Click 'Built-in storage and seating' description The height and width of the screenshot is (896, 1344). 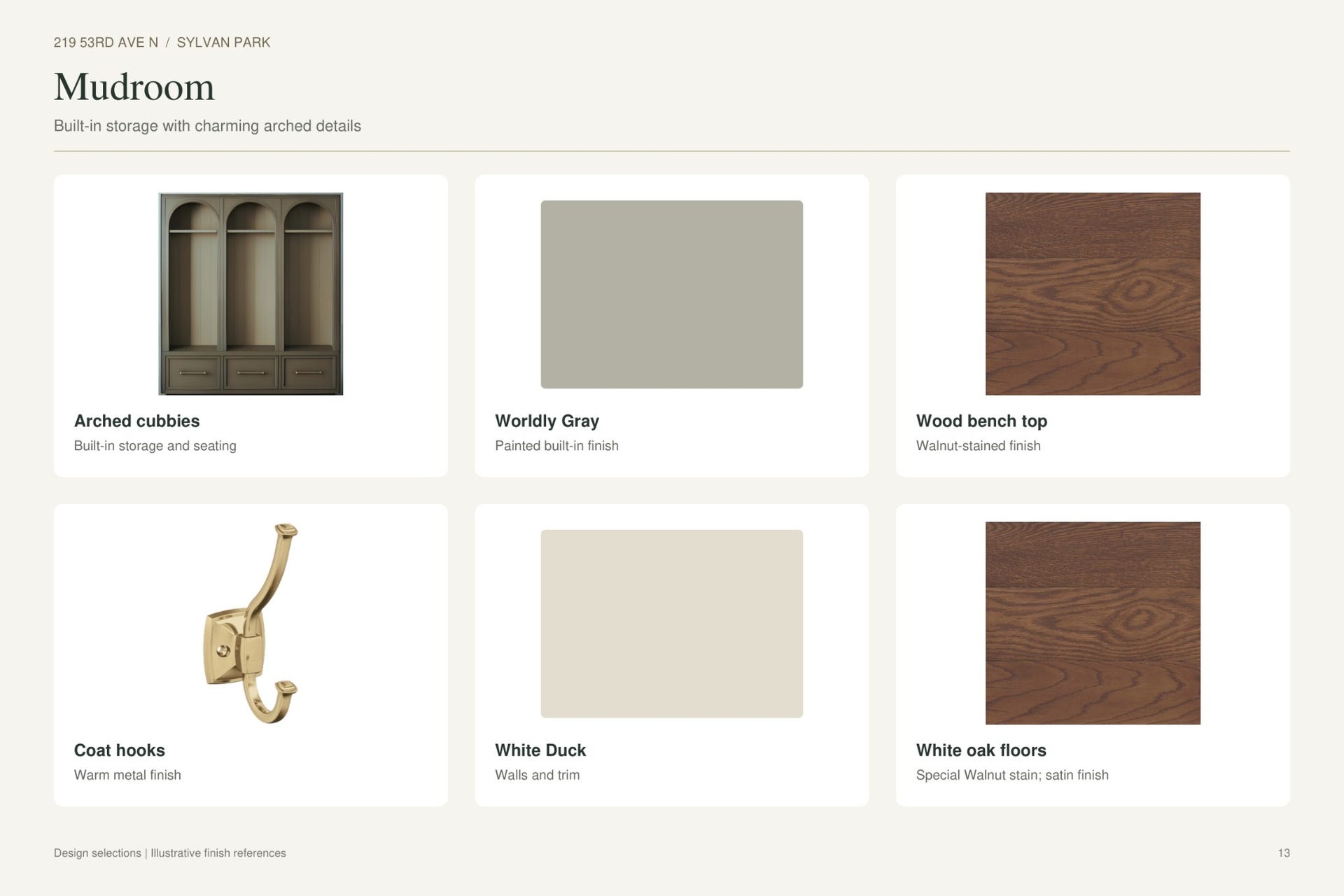155,446
